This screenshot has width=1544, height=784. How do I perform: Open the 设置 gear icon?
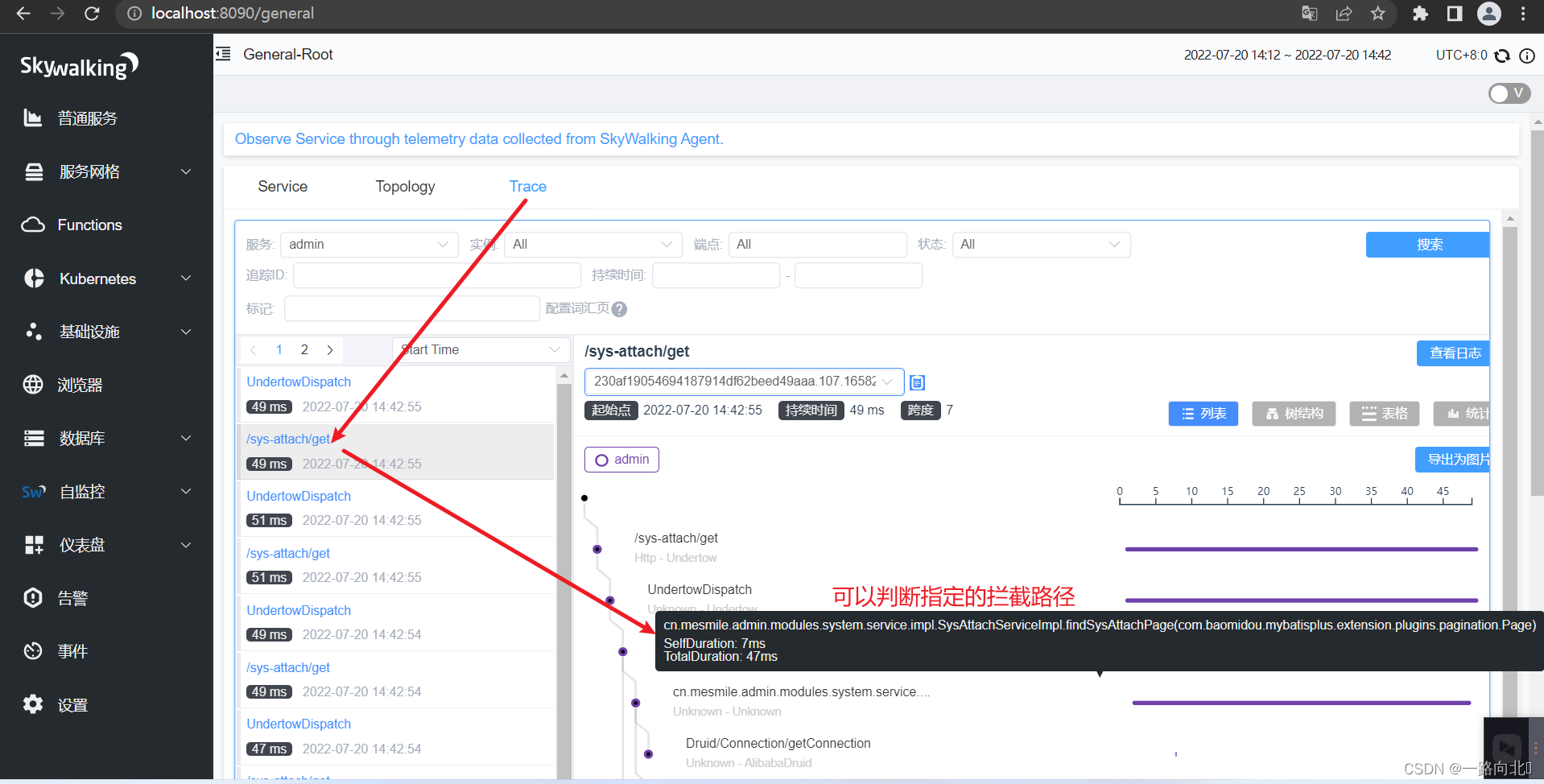pyautogui.click(x=33, y=704)
